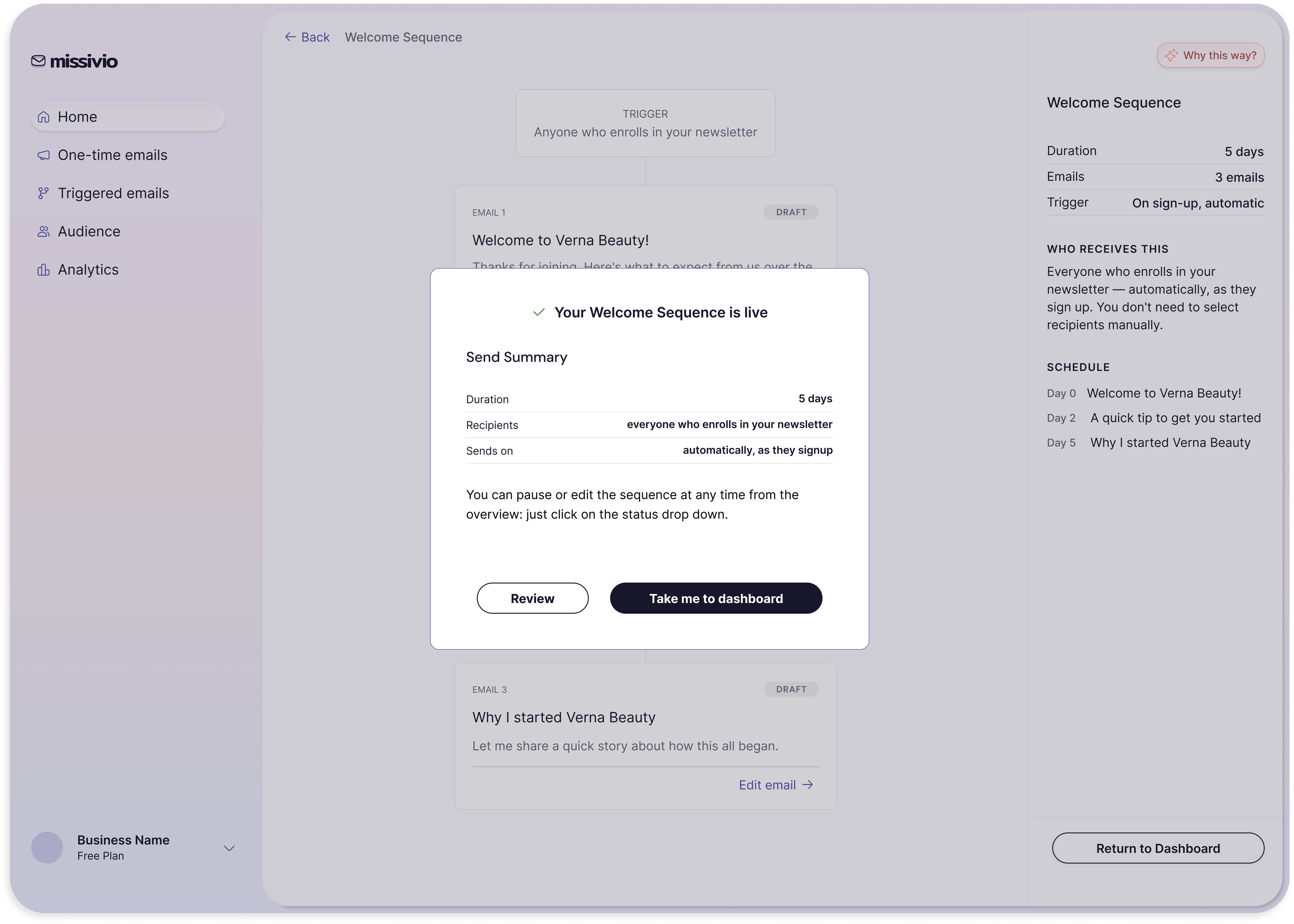Click 'Let me share a quick story' preview text

625,746
